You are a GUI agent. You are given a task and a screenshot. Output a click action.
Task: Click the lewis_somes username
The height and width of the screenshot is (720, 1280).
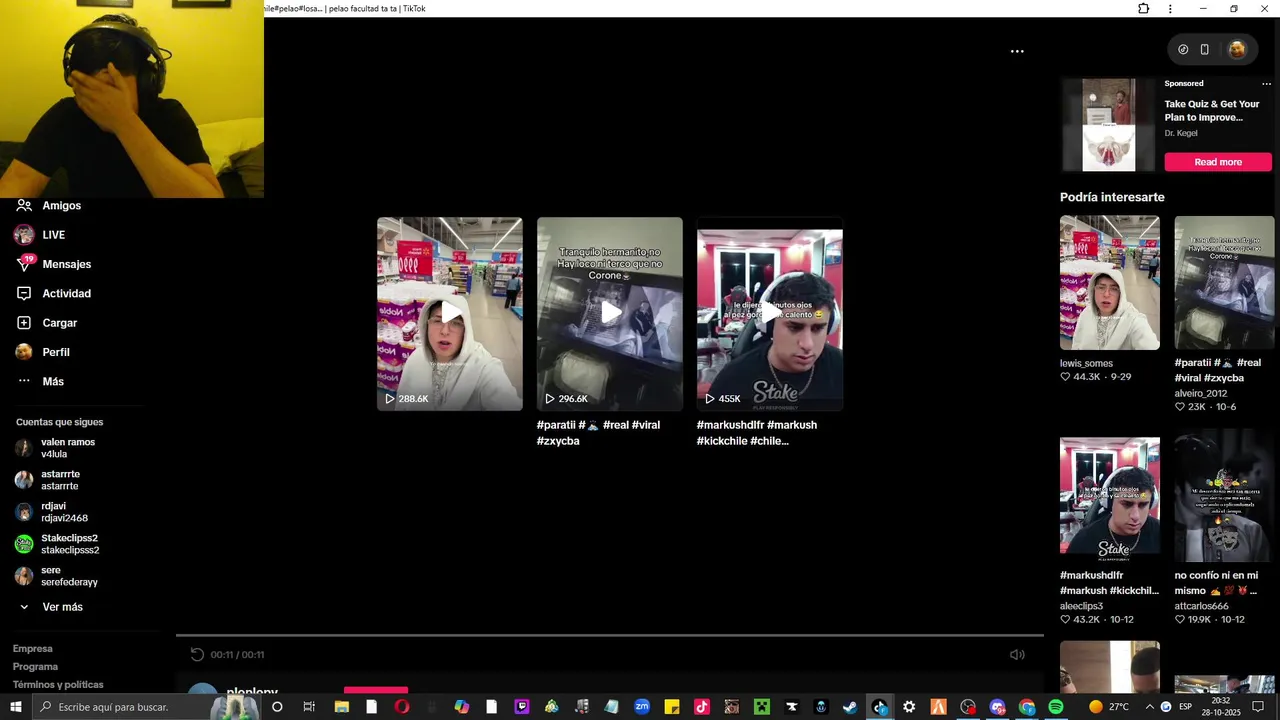coord(1086,364)
